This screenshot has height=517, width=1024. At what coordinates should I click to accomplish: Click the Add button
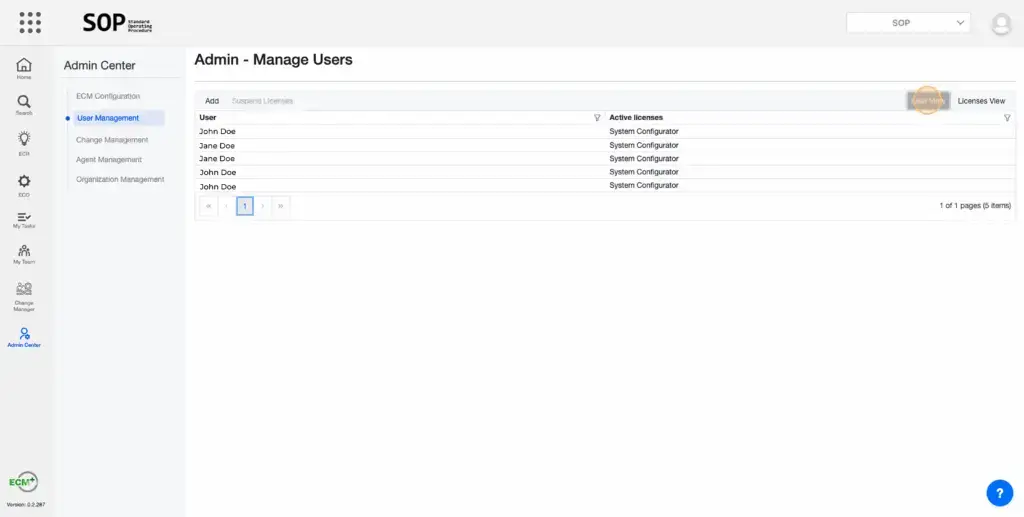[x=212, y=101]
